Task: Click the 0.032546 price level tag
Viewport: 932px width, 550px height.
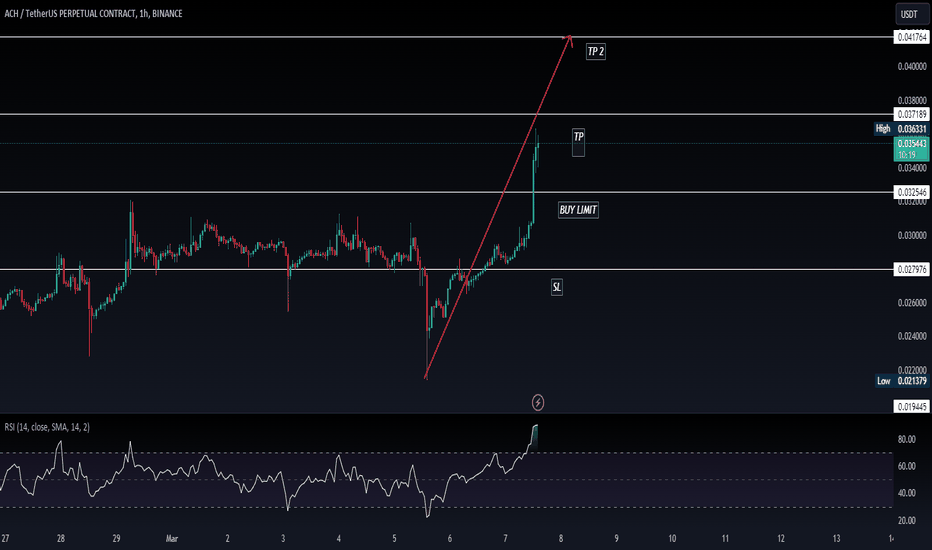Action: tap(912, 192)
